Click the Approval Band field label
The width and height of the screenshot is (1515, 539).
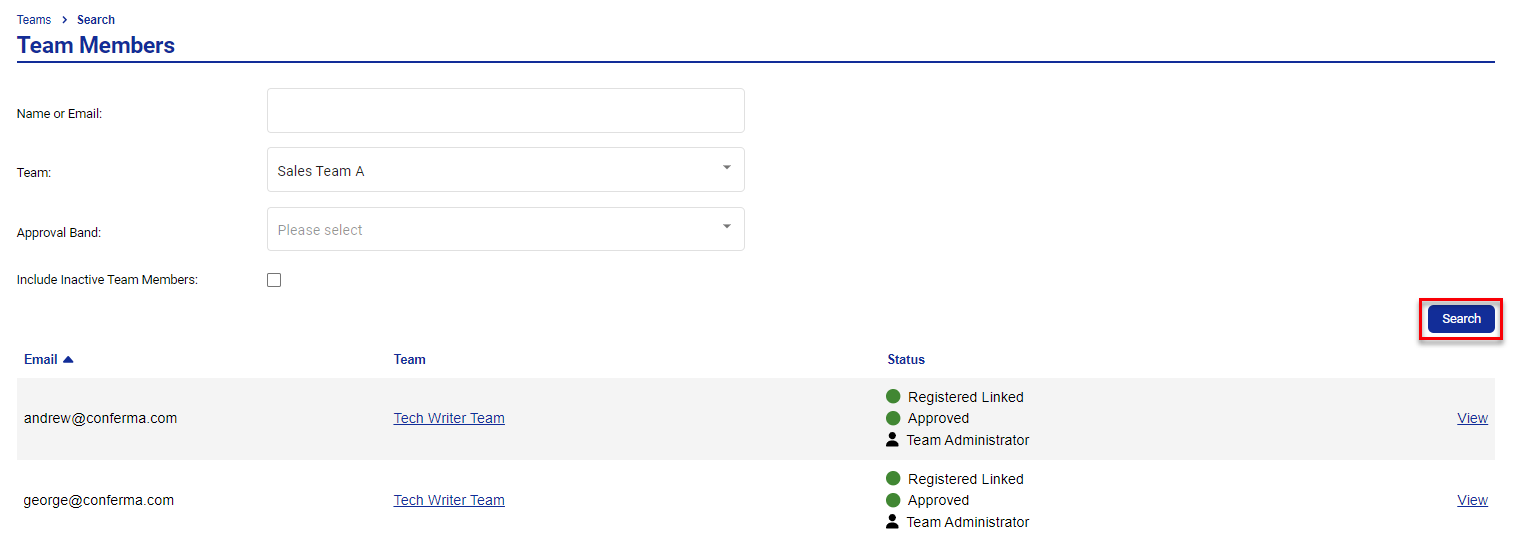point(59,233)
